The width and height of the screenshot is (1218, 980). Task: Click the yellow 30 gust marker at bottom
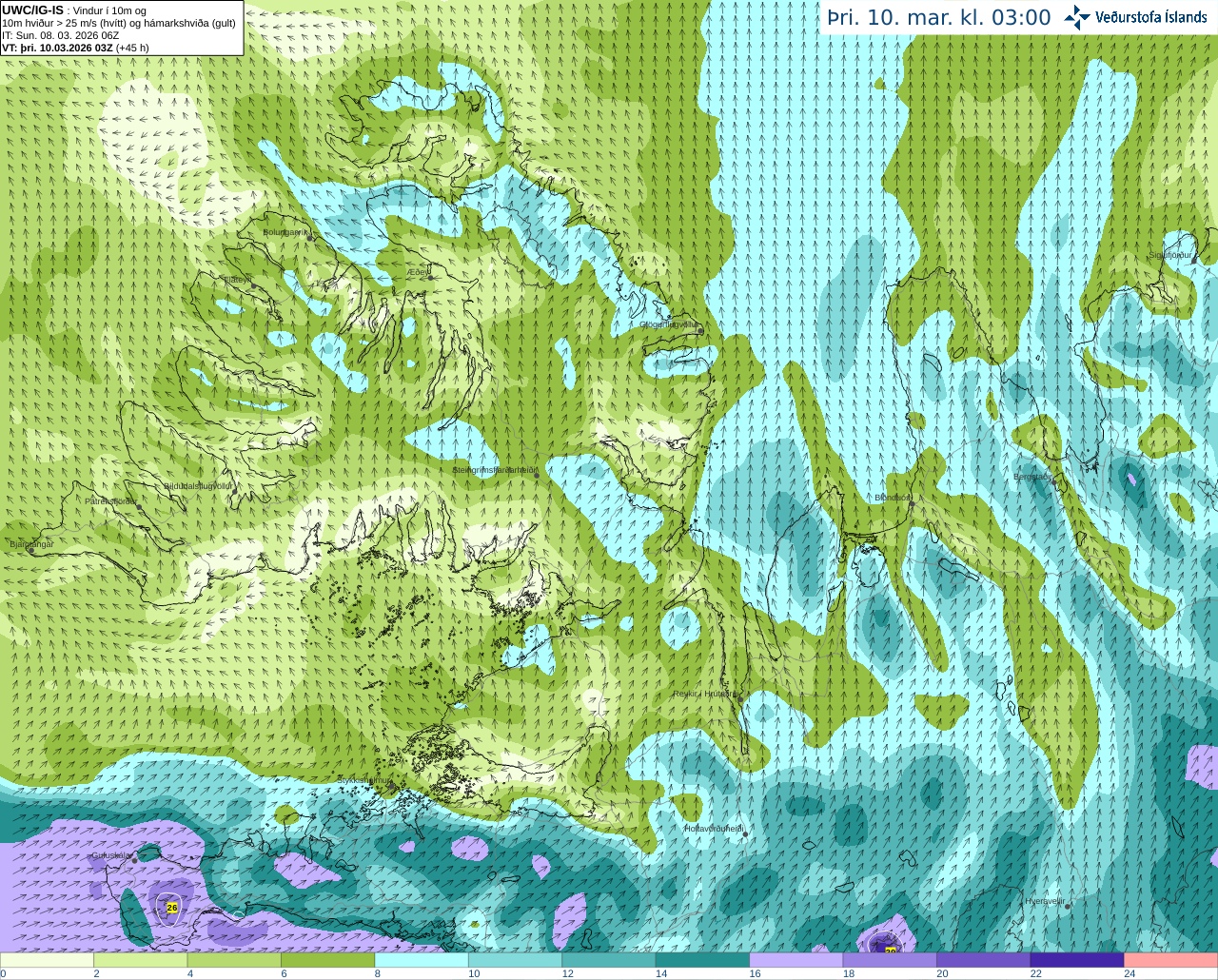click(x=891, y=950)
